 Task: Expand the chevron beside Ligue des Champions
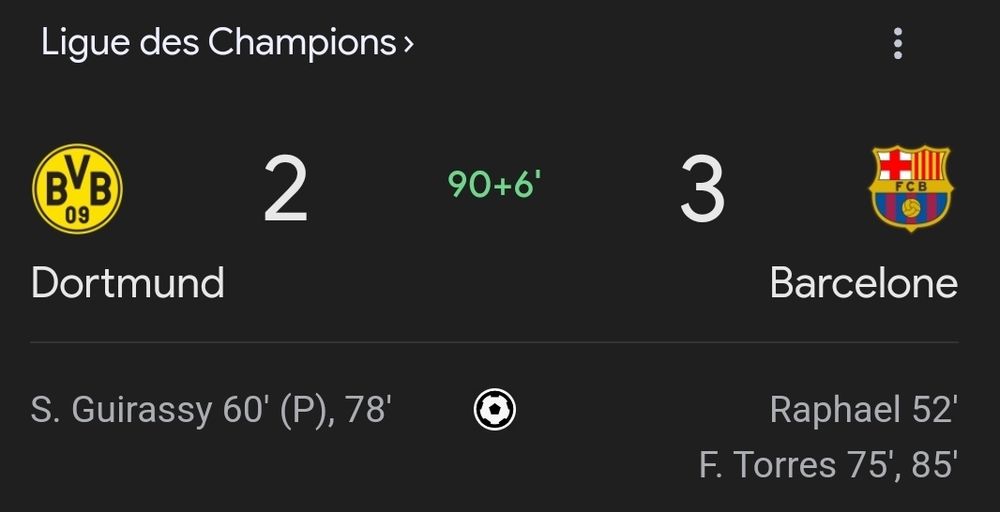408,44
